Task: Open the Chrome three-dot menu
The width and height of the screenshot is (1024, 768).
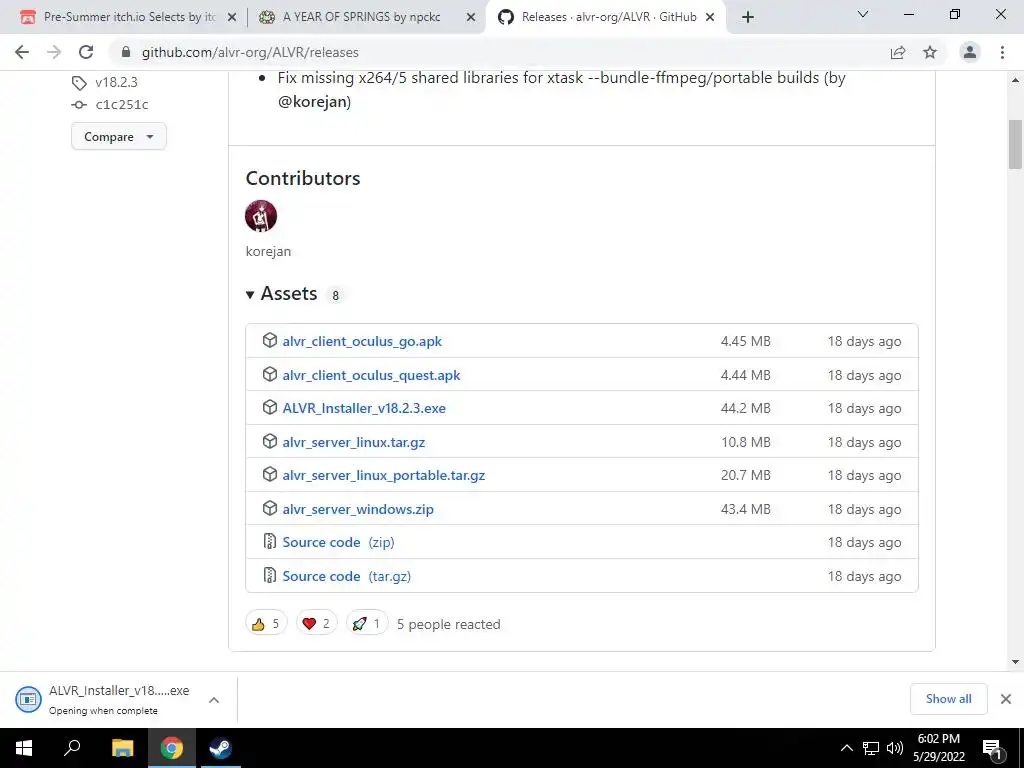Action: pyautogui.click(x=1002, y=52)
